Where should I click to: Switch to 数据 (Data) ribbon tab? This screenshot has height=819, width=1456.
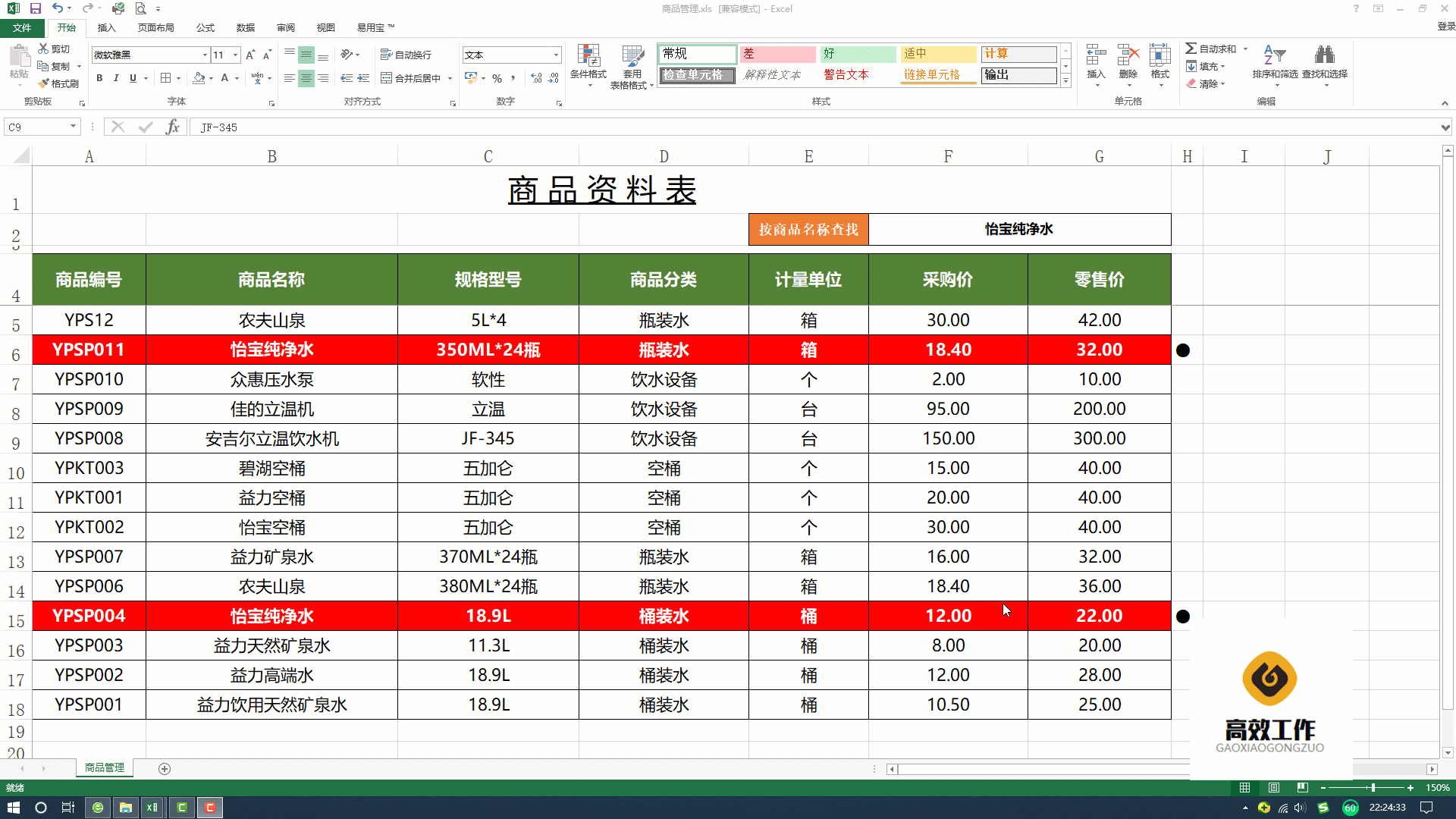click(x=245, y=28)
